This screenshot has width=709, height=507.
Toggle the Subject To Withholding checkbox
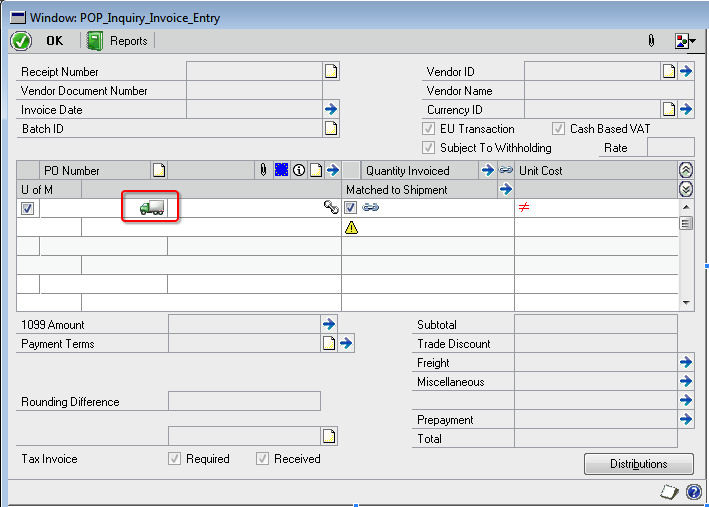point(430,148)
